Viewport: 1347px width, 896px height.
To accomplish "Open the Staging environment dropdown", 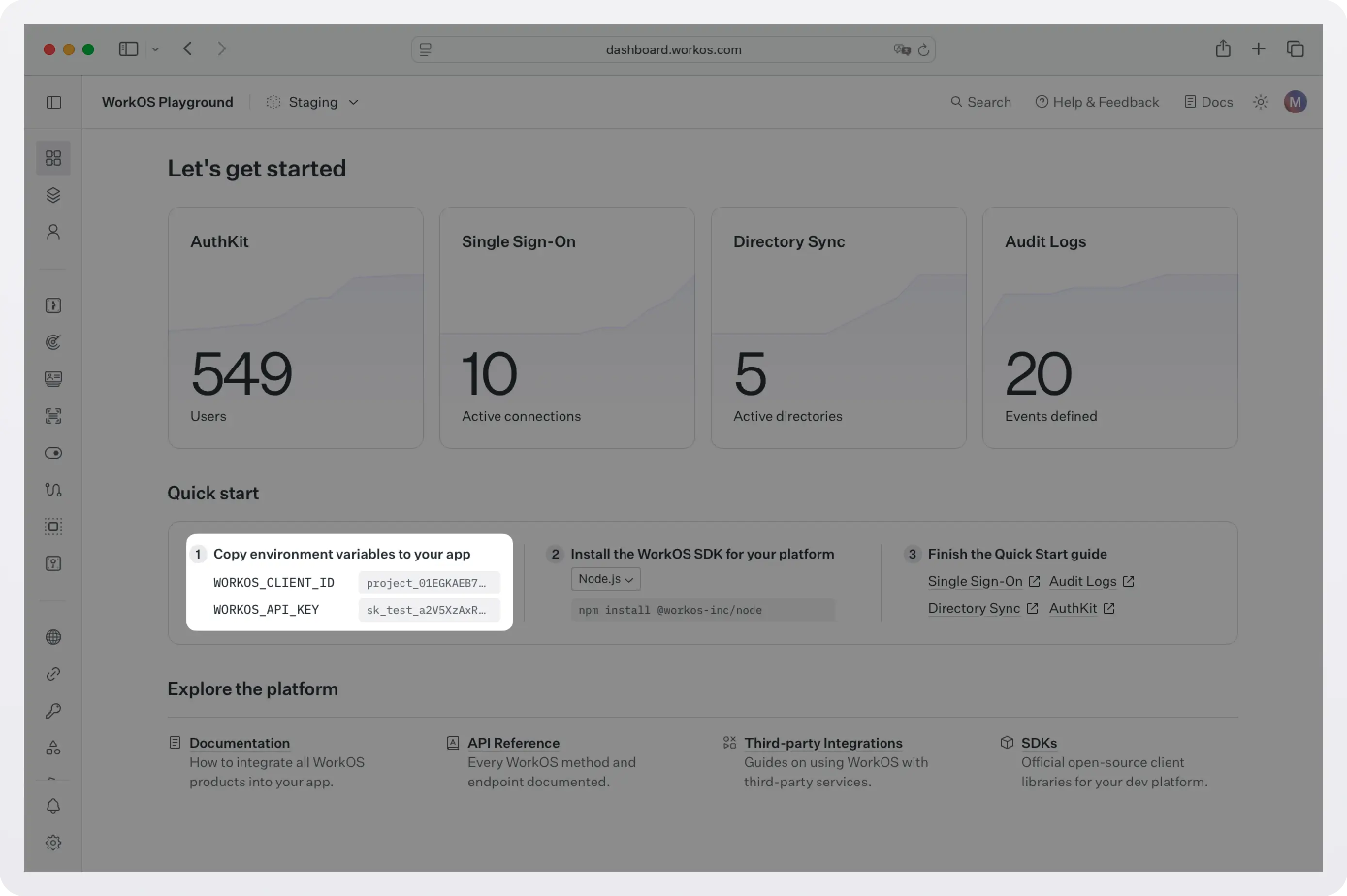I will [x=312, y=102].
